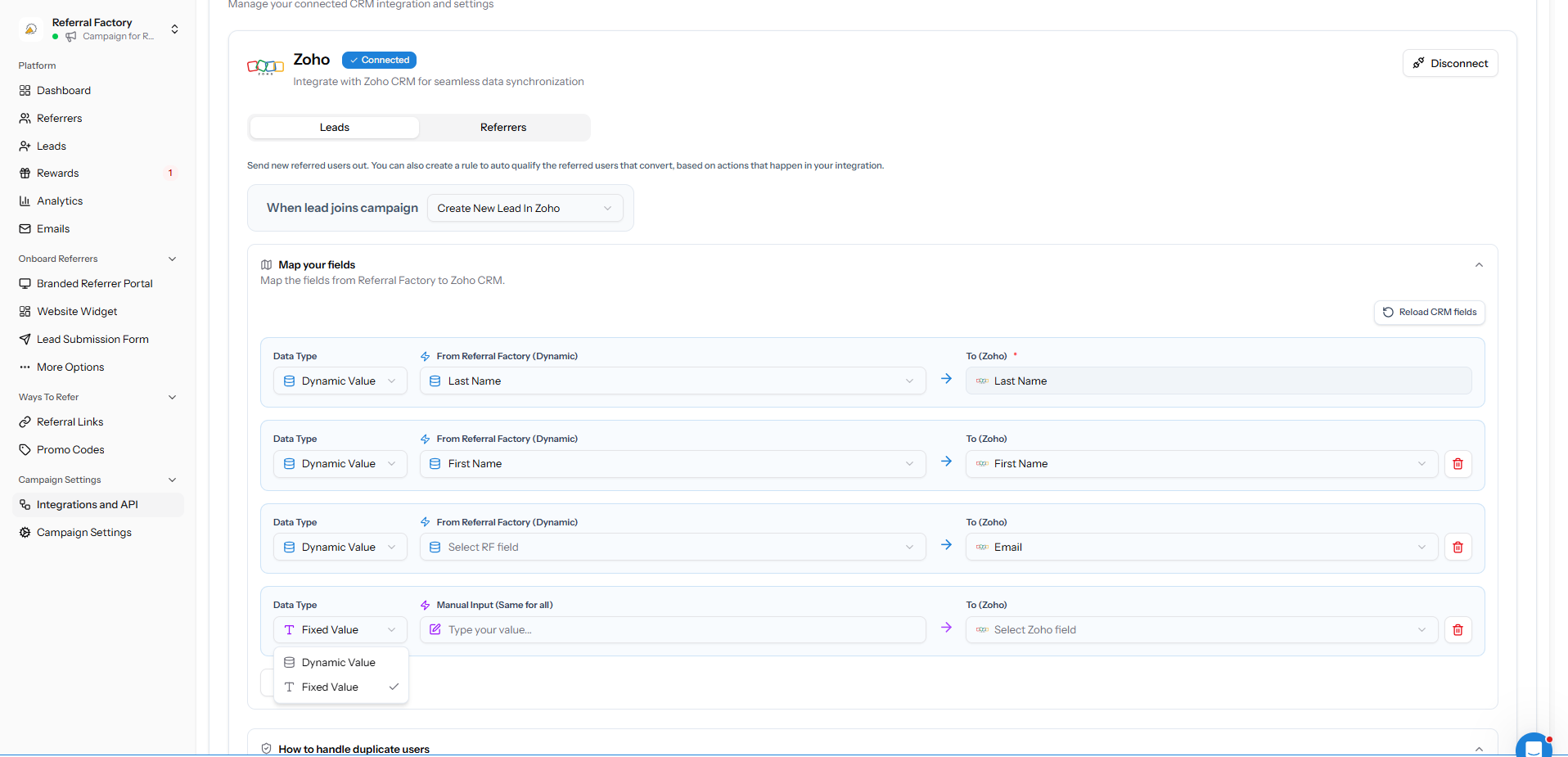The width and height of the screenshot is (1568, 757).
Task: Collapse the Campaign Settings group
Action: tap(172, 480)
